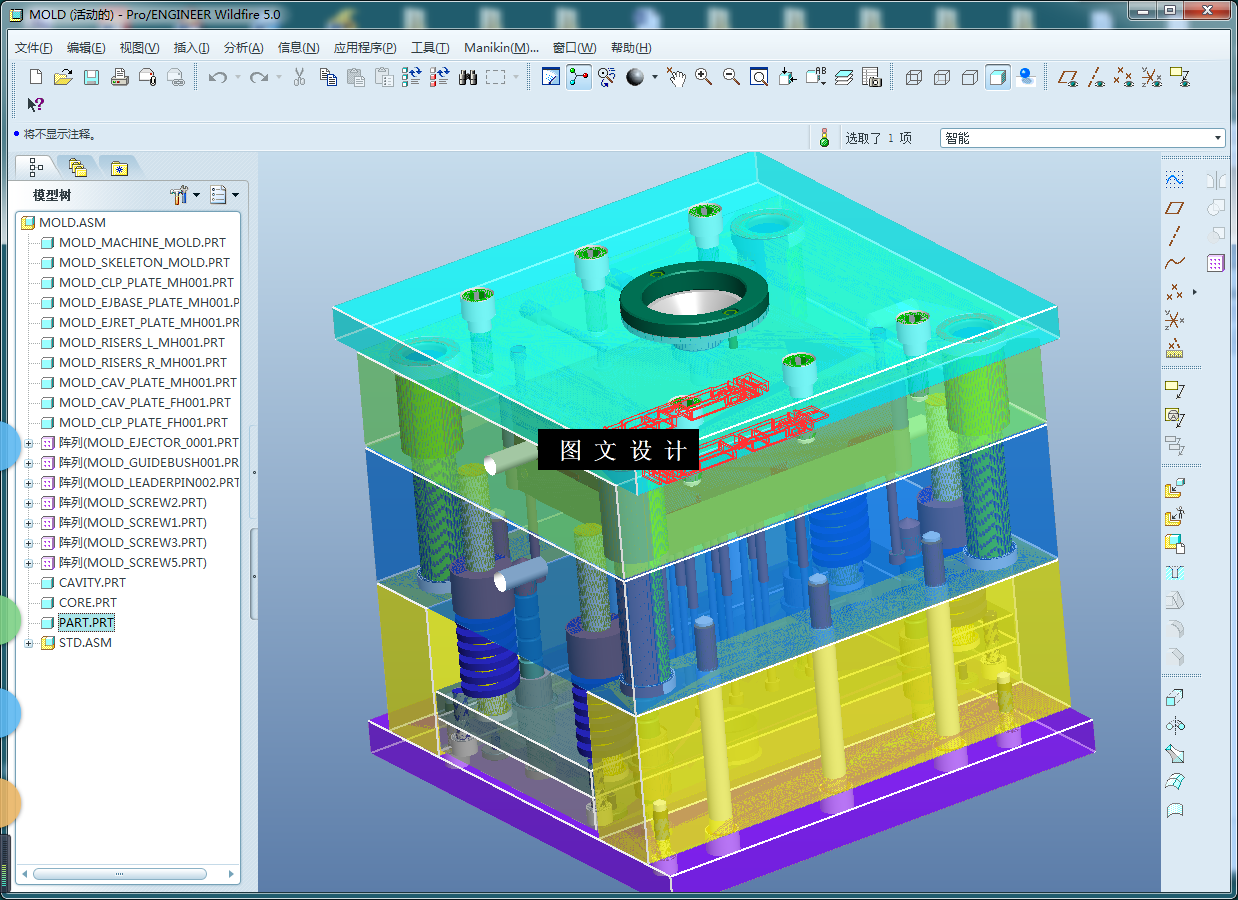
Task: Click the Undo arrow icon
Action: pyautogui.click(x=217, y=77)
